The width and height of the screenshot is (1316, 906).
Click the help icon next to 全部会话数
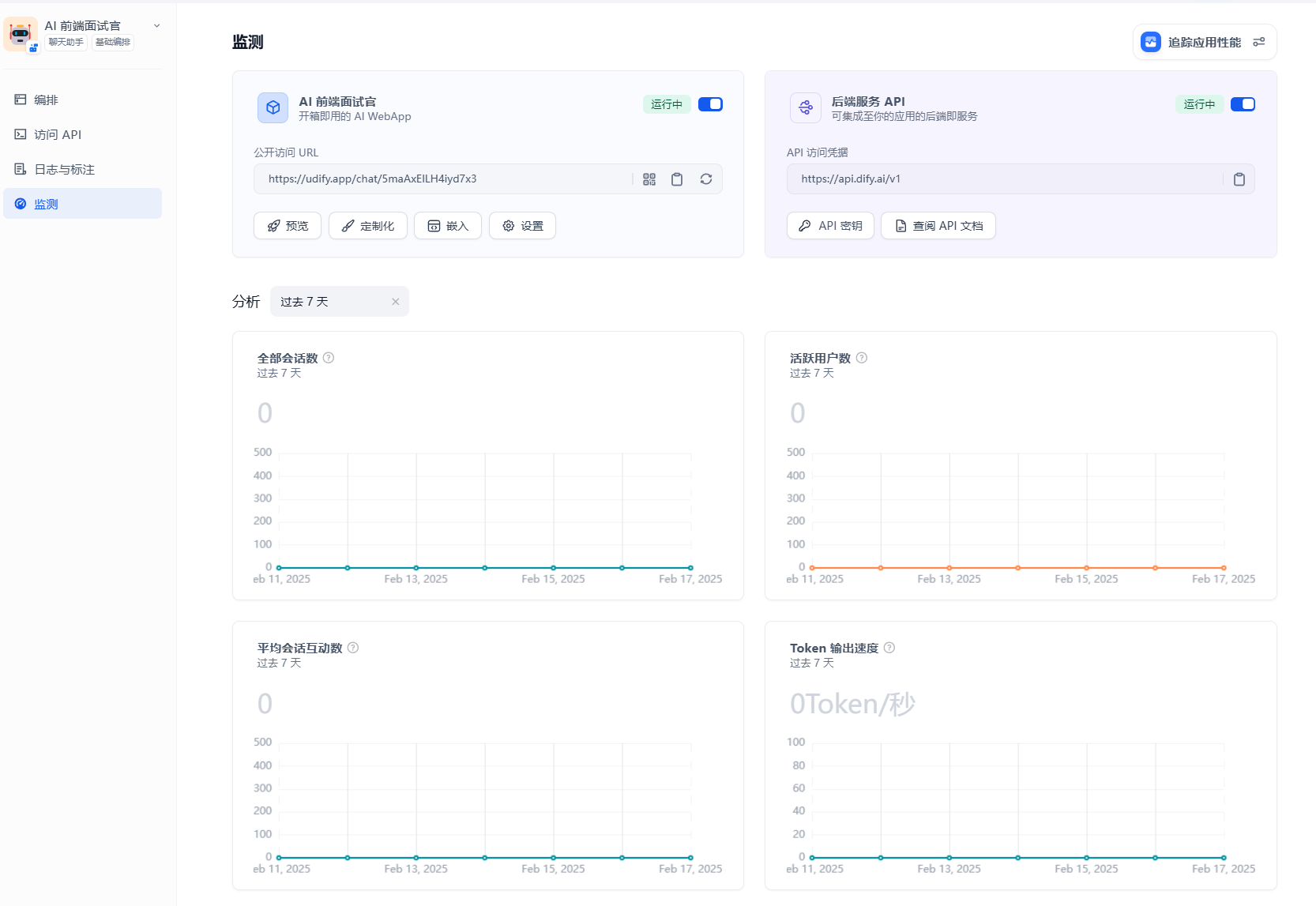point(329,358)
